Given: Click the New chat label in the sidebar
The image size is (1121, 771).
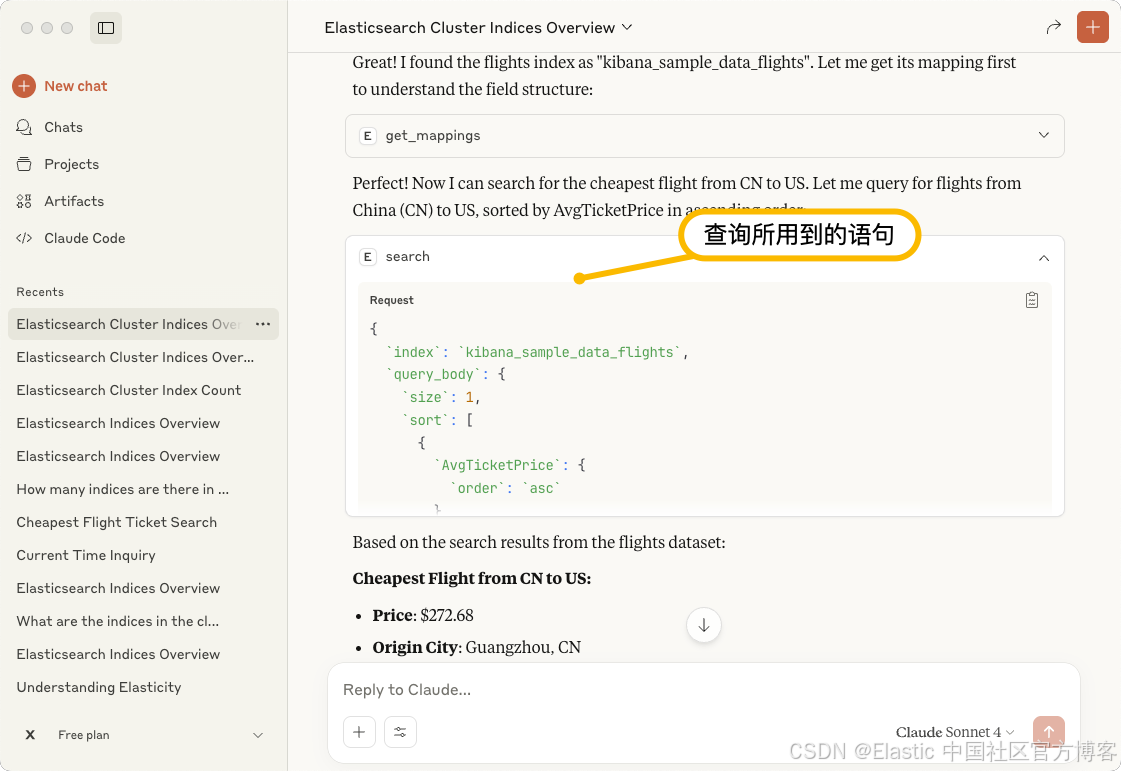Looking at the screenshot, I should tap(76, 86).
